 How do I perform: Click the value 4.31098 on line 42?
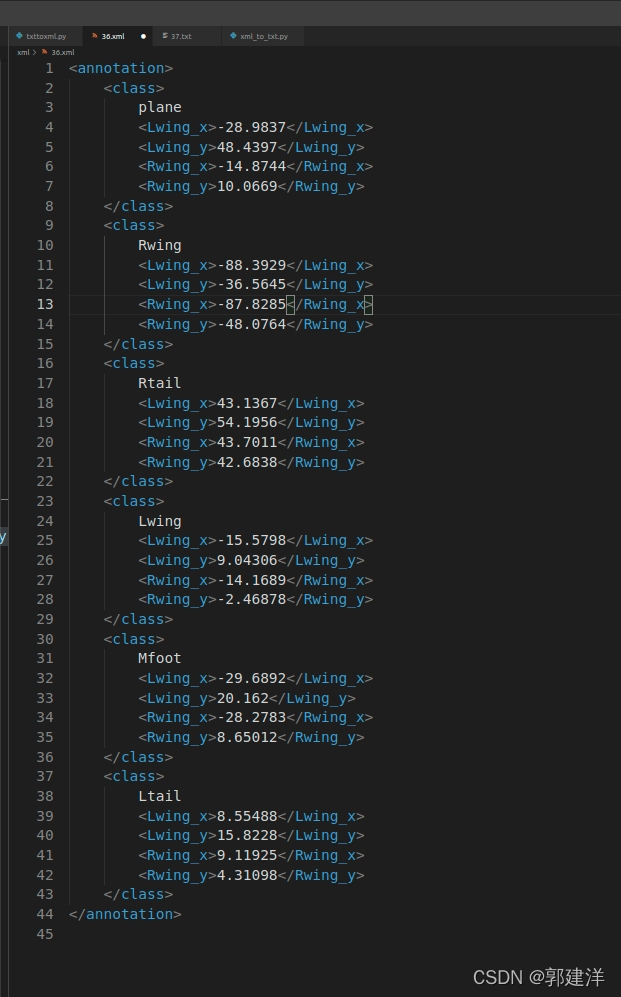[247, 875]
